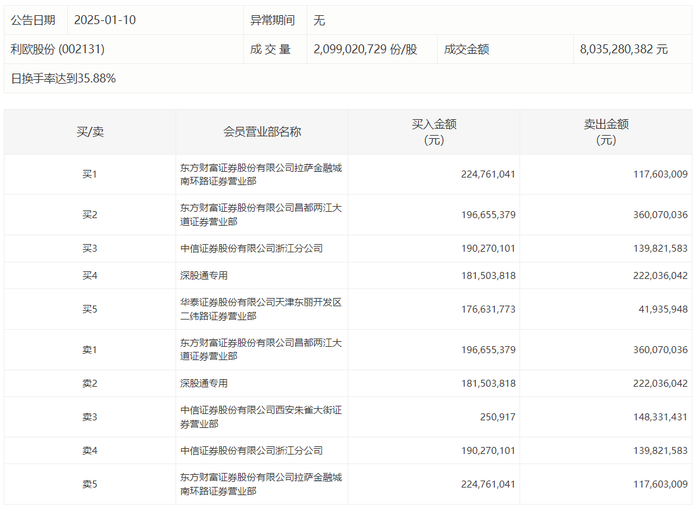This screenshot has width=700, height=511.
Task: Click 中信证券浙江分公司 in the 卖4 row
Action: point(251,451)
